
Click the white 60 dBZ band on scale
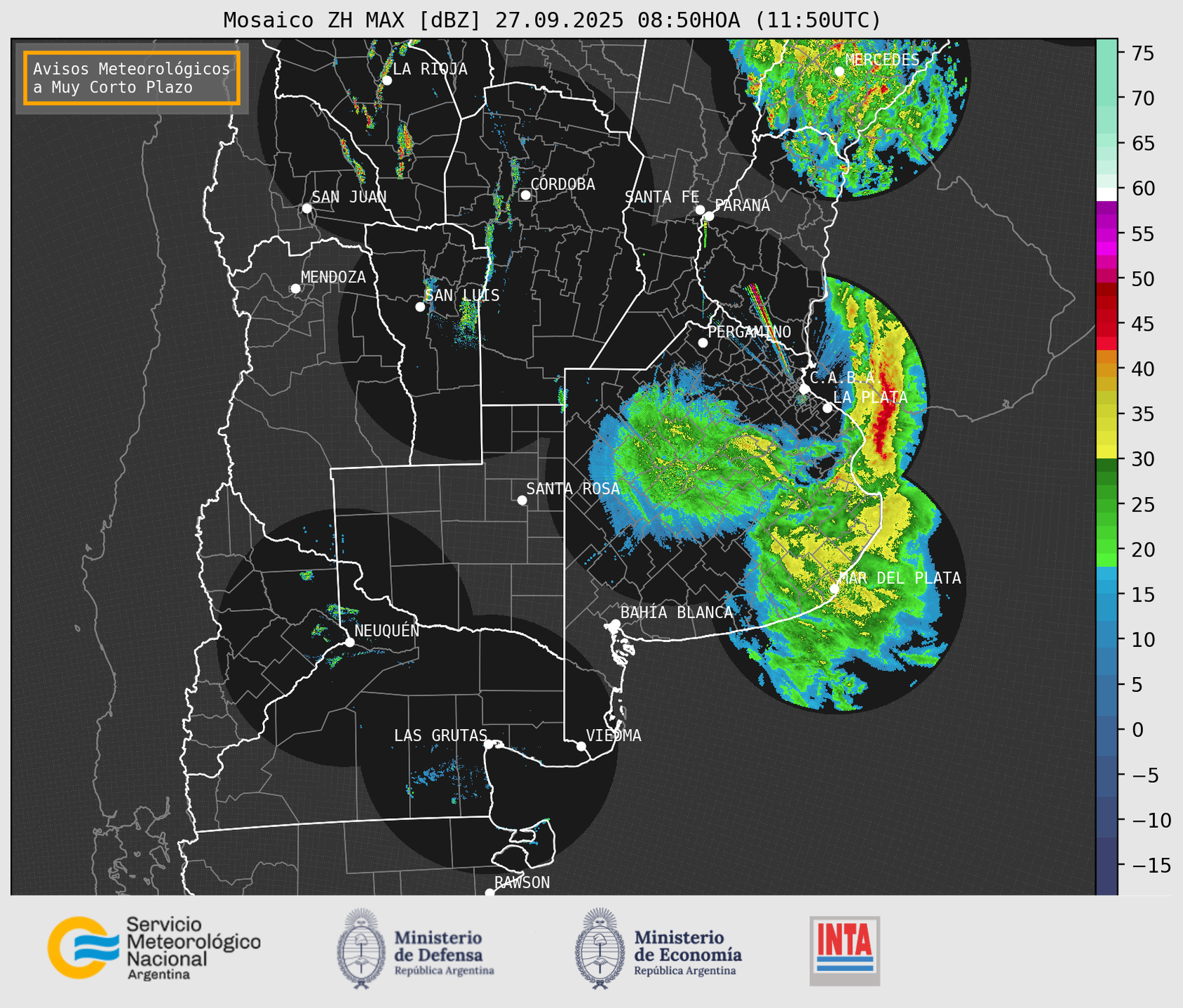(x=1107, y=194)
